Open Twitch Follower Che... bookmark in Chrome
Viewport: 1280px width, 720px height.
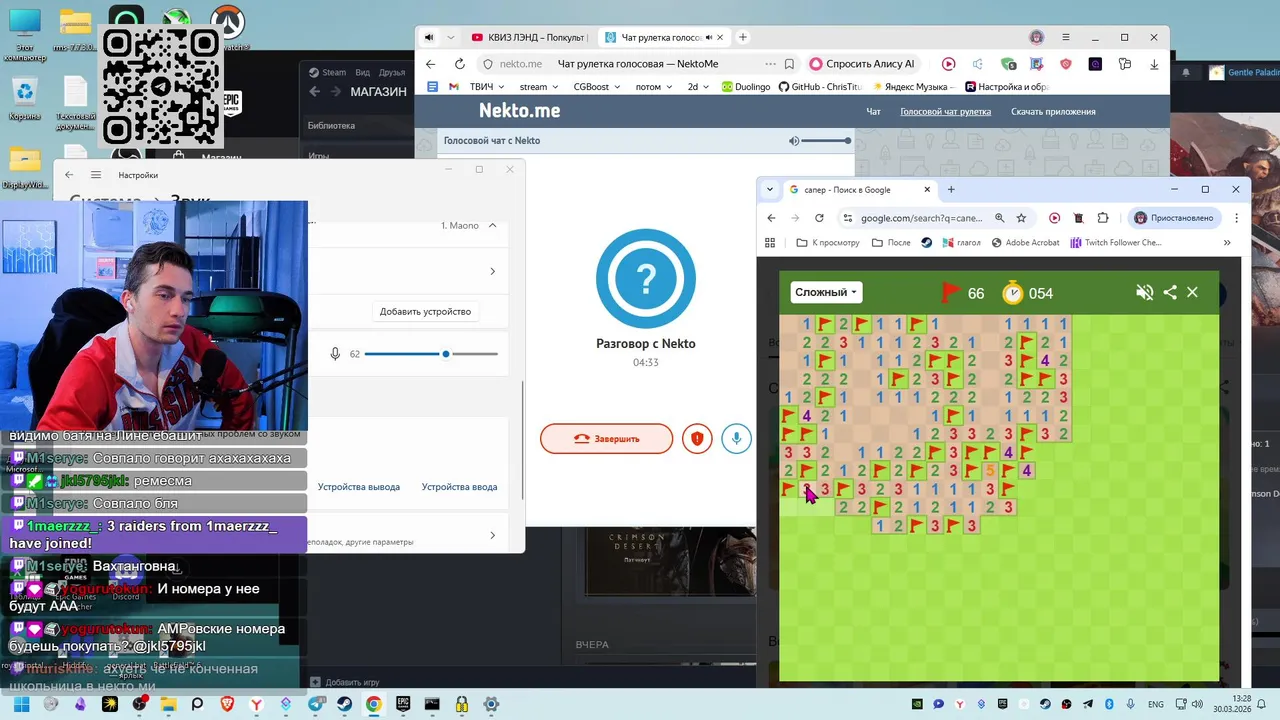click(1115, 243)
